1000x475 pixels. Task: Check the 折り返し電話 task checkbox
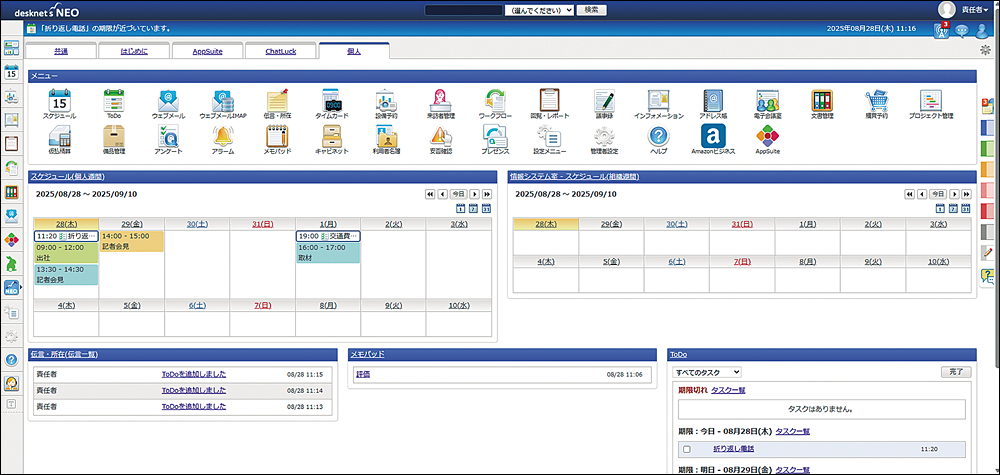point(686,450)
